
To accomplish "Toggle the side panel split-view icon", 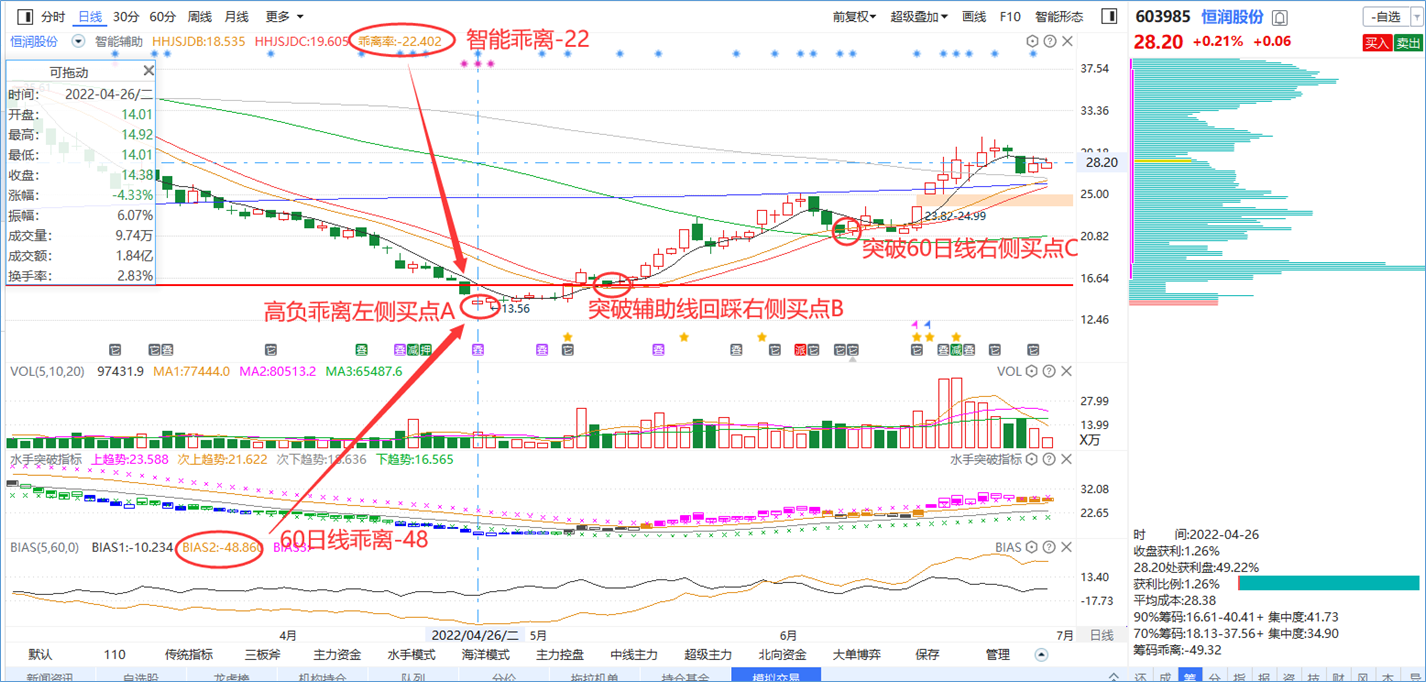I will click(1108, 16).
